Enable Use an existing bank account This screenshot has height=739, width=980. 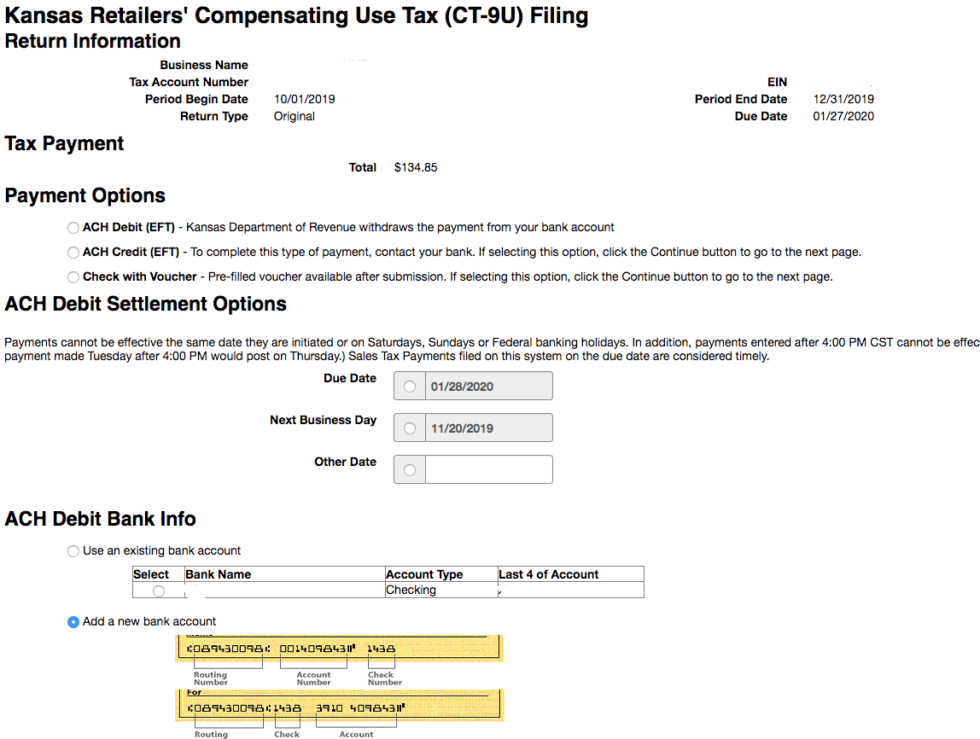tap(73, 550)
